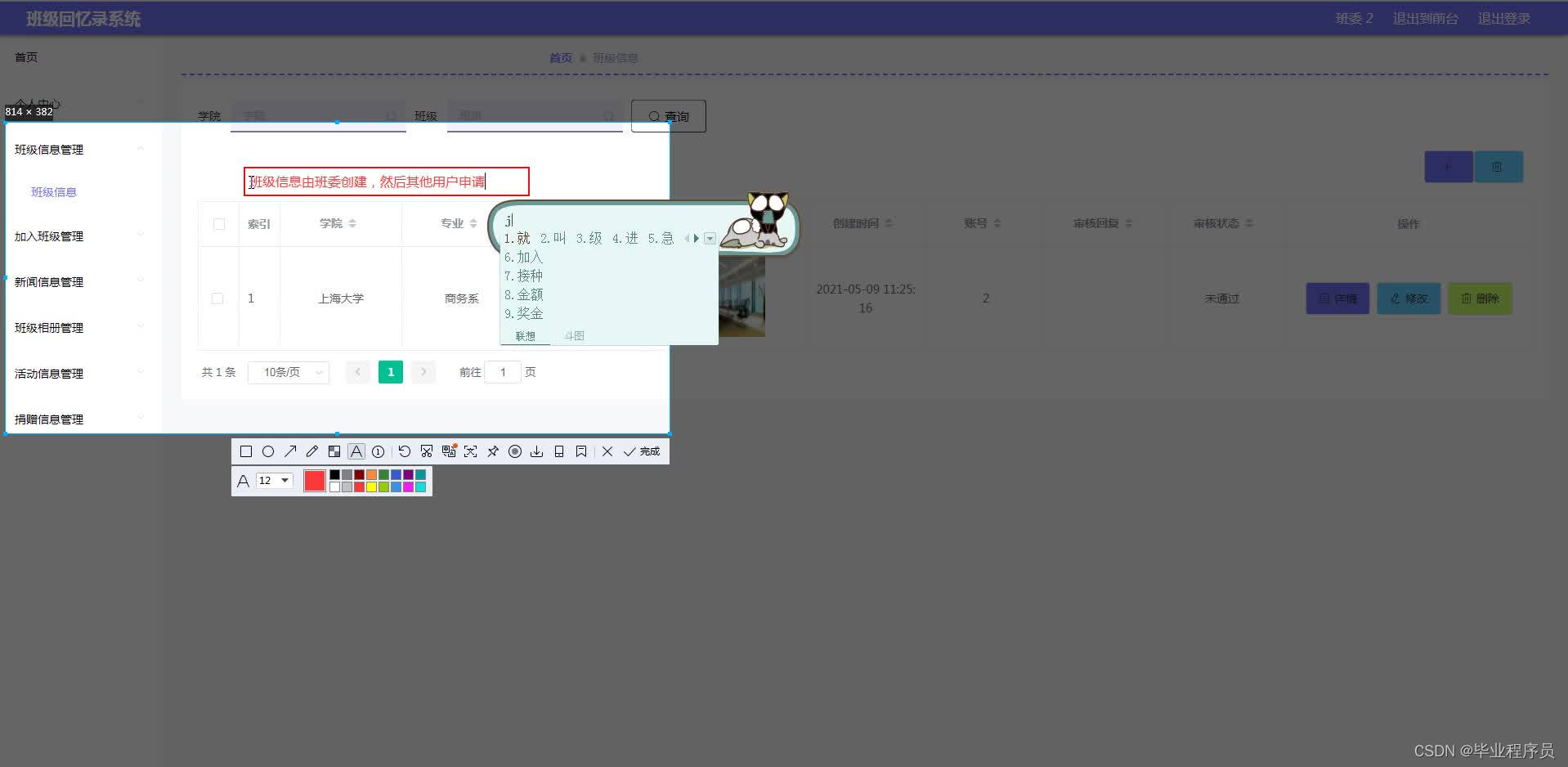This screenshot has width=1568, height=767.
Task: Tick the checkbox for row 1
Action: click(x=217, y=298)
